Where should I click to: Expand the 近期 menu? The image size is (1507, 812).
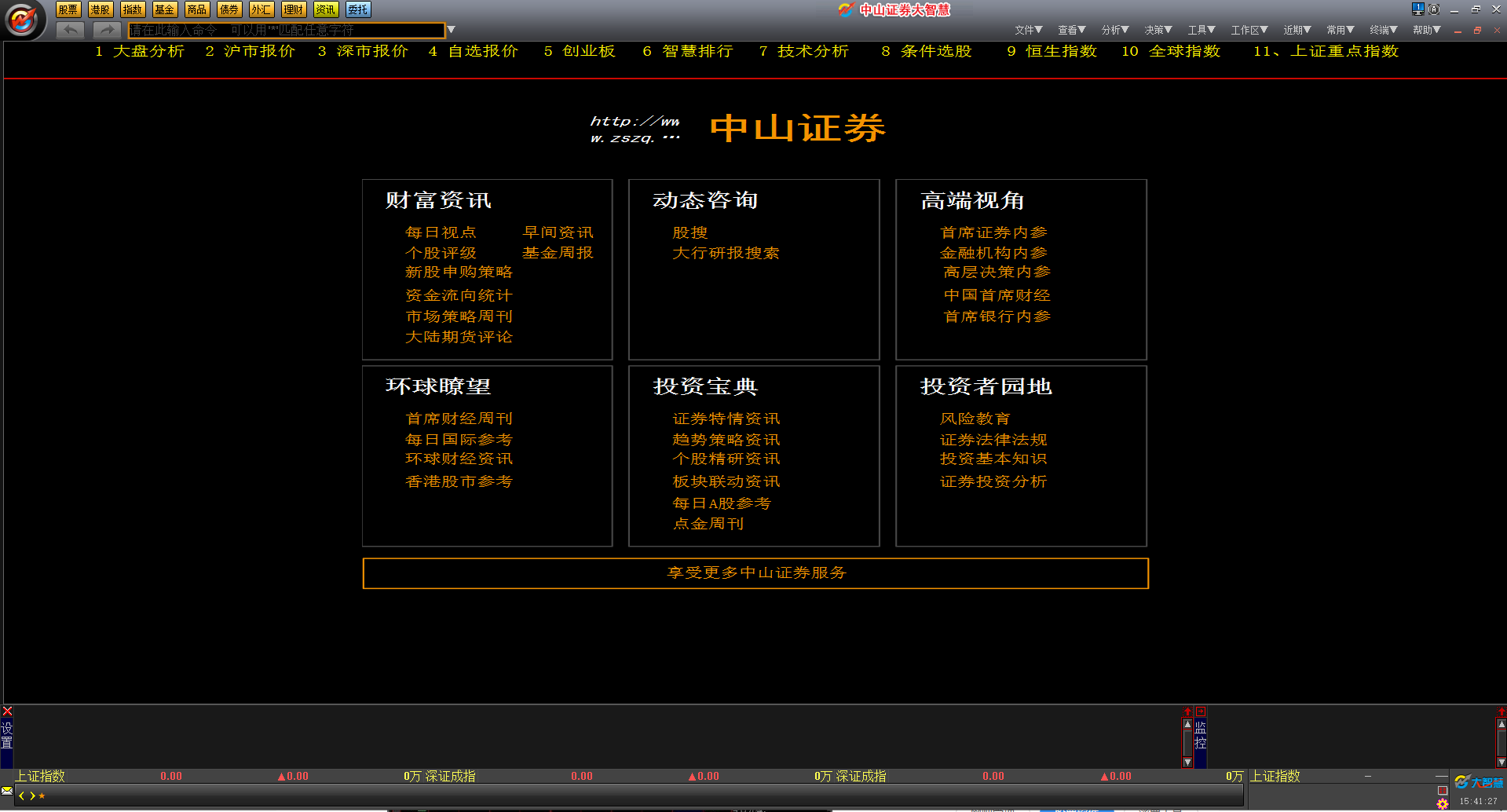click(1297, 30)
